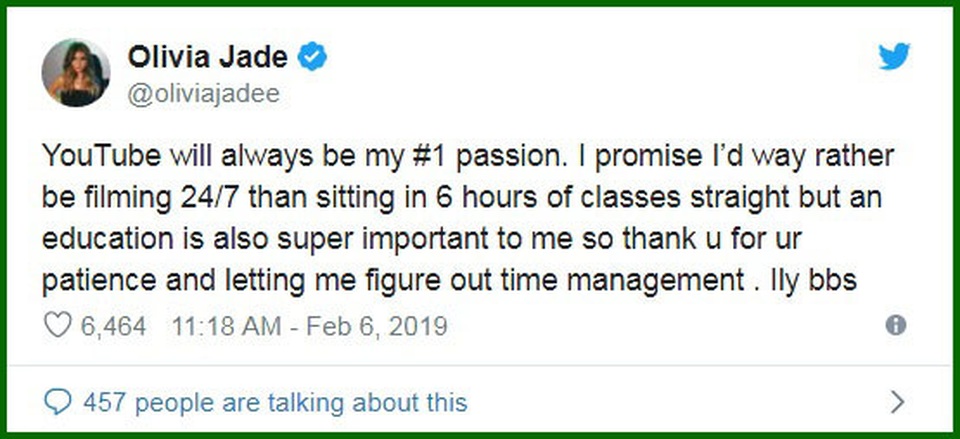This screenshot has width=960, height=439.
Task: Open the @oliviajadee handle link
Action: tap(203, 94)
